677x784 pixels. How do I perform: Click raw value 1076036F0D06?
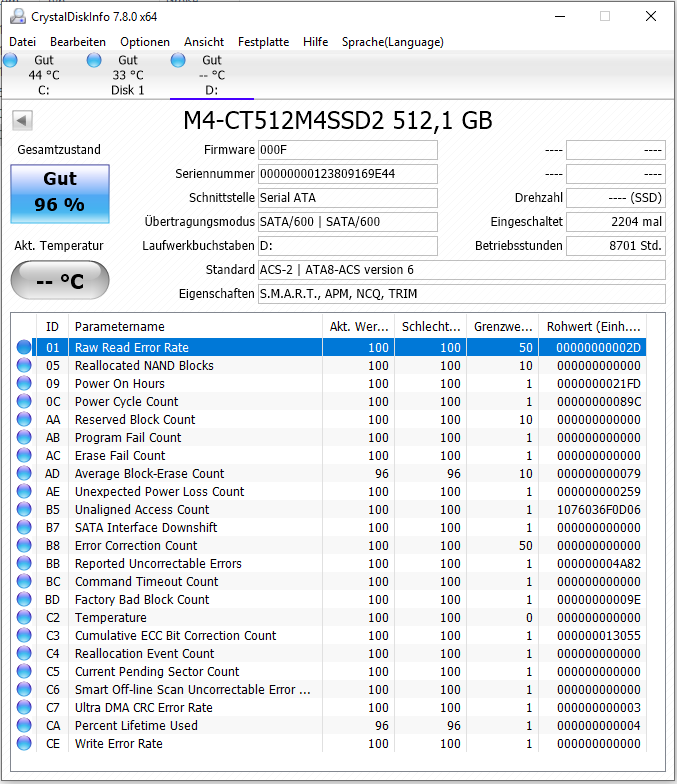point(598,510)
